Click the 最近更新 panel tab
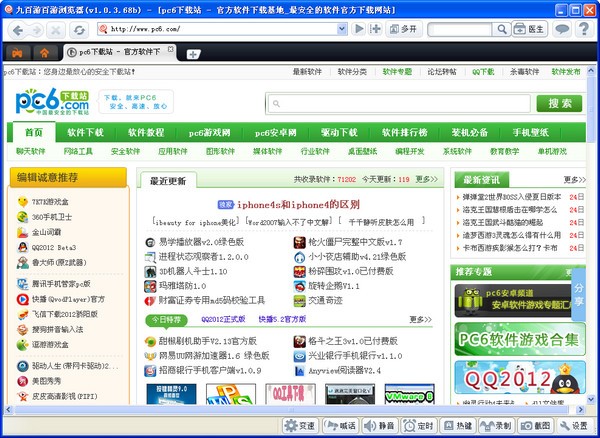 pos(168,181)
